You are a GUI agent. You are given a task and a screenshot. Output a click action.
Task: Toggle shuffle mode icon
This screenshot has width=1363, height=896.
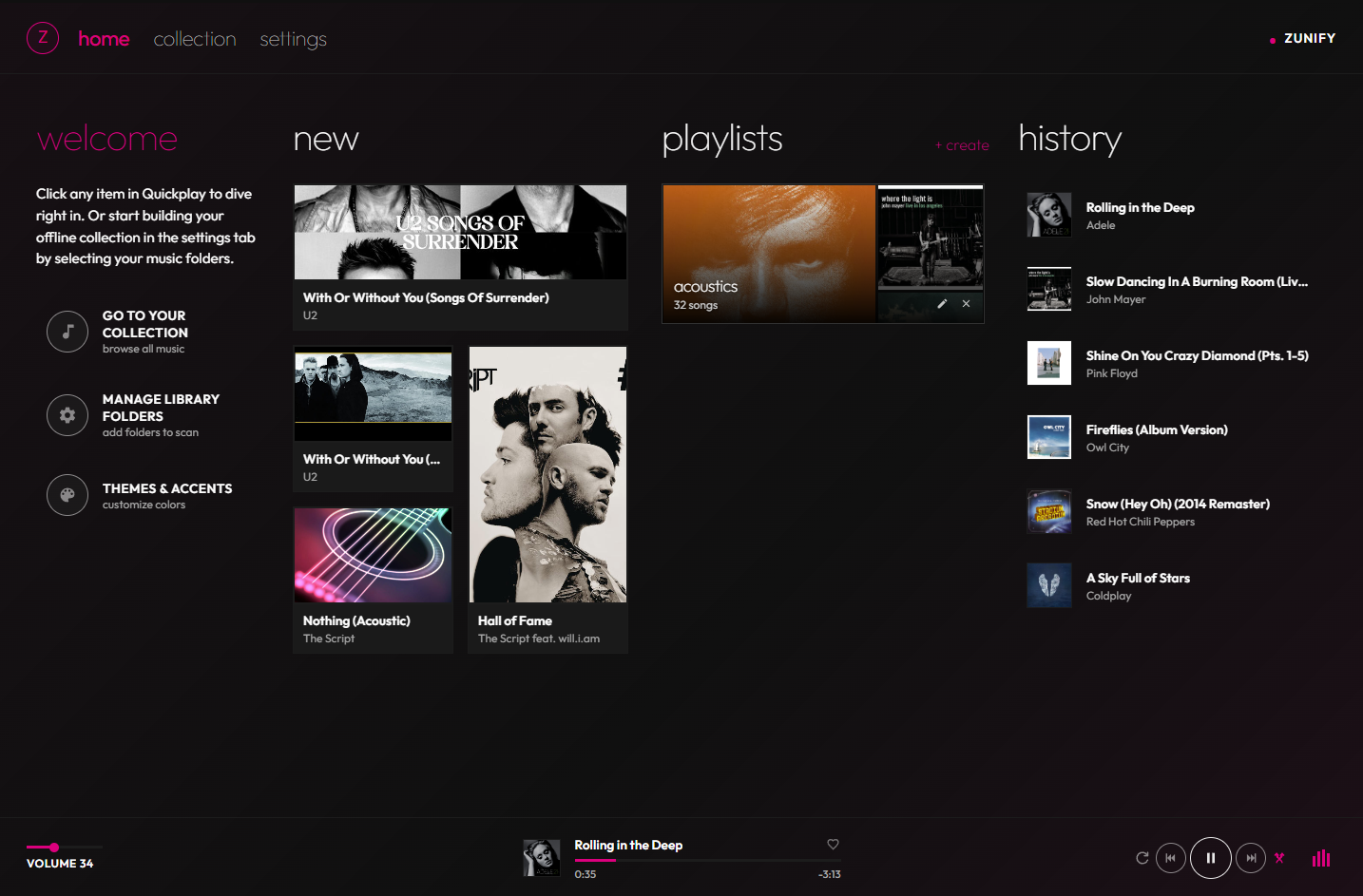[1279, 858]
